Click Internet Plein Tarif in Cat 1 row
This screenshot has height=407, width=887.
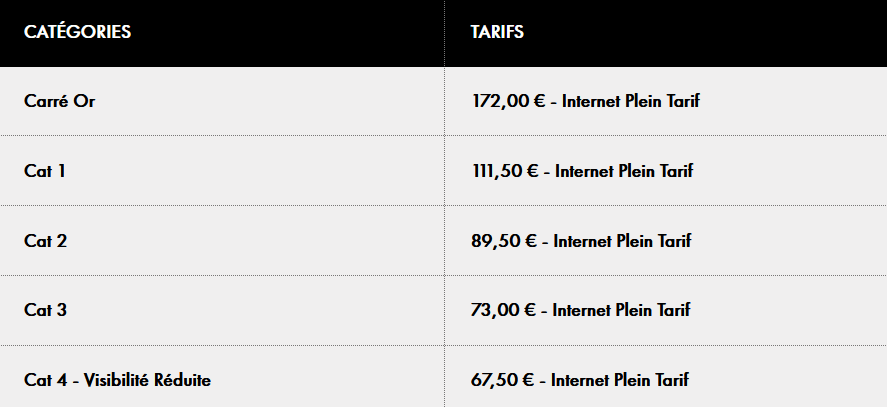point(624,171)
